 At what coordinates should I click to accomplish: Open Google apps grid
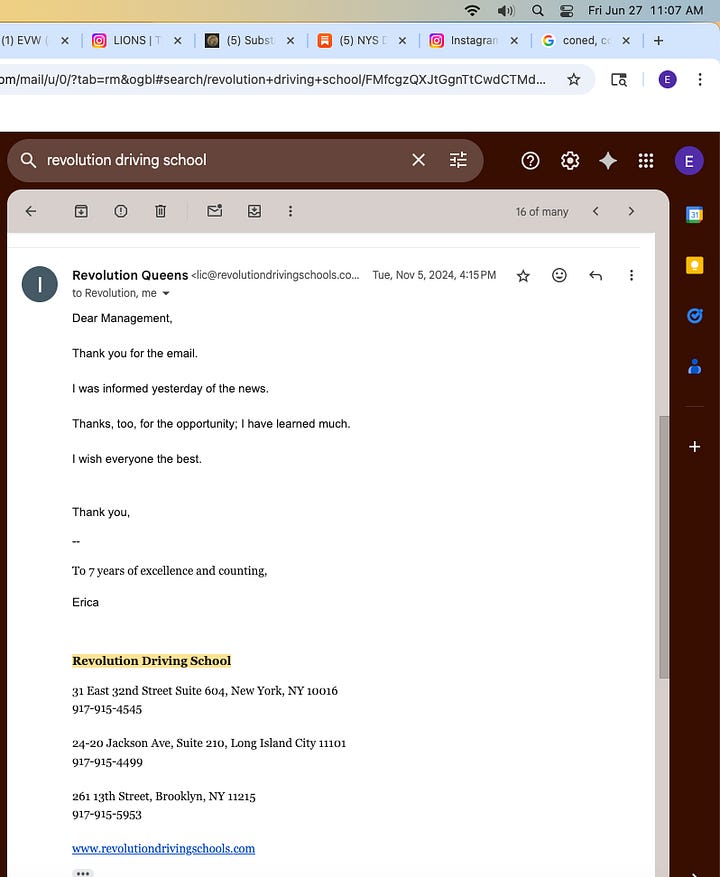click(x=646, y=161)
